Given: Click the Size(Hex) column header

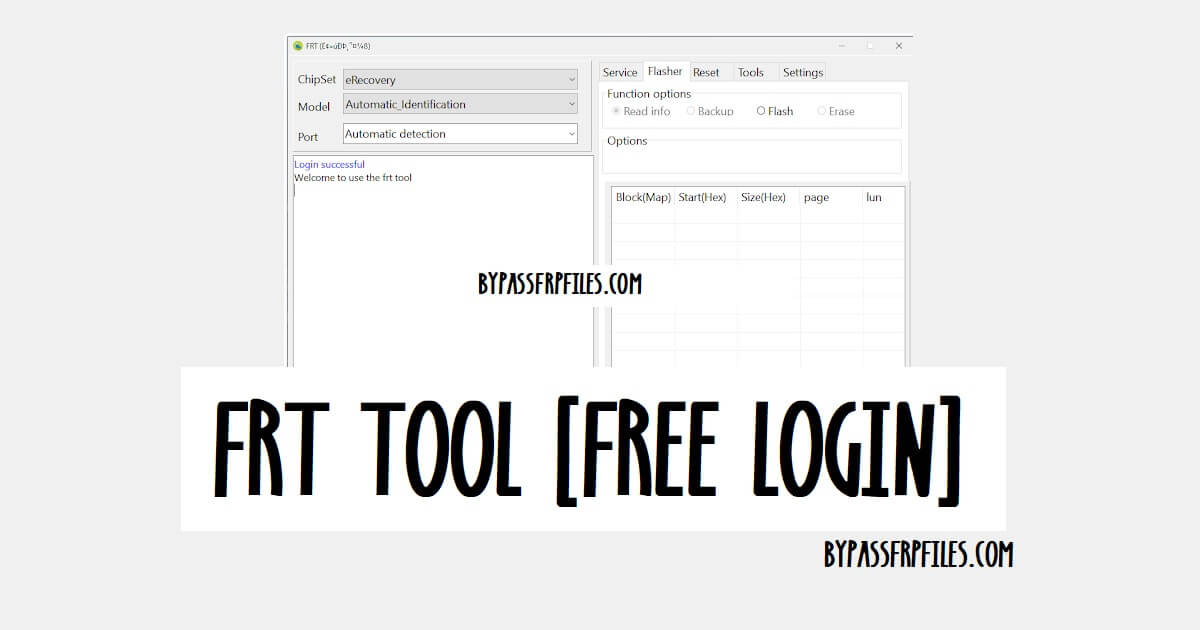Looking at the screenshot, I should [764, 197].
